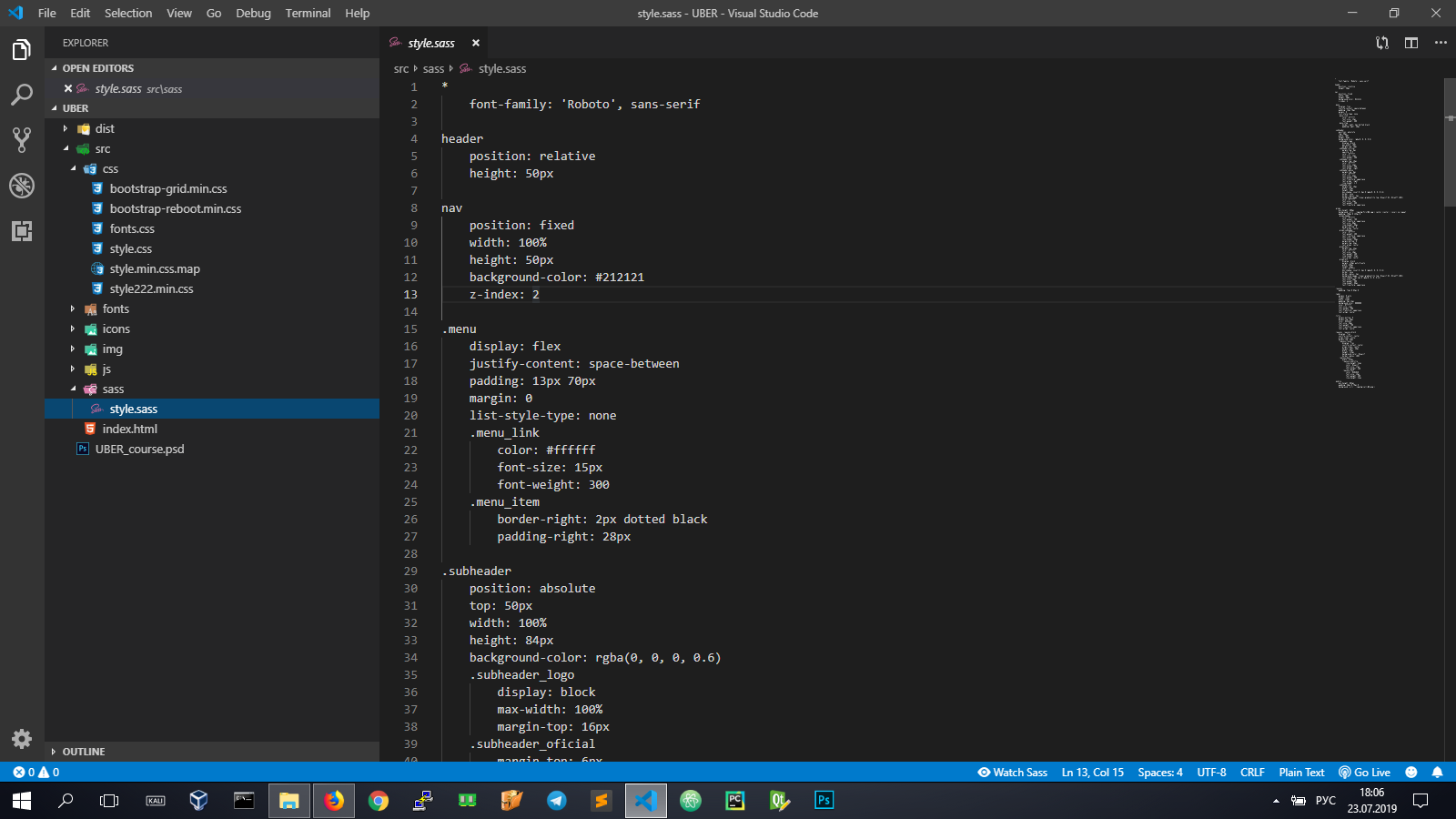Change file encoding UTF-8
The image size is (1456, 819).
(1211, 772)
